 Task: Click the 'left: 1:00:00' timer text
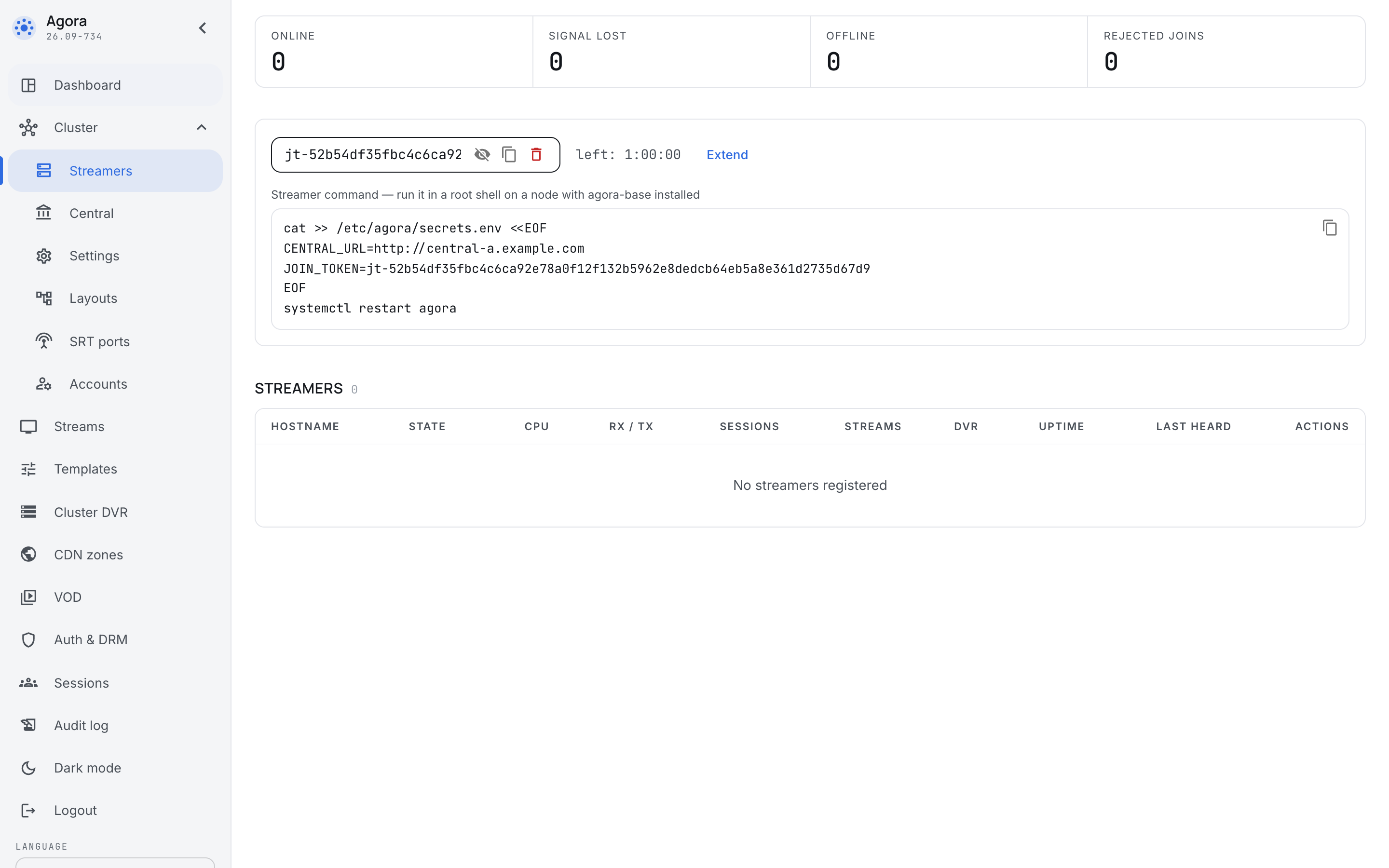click(x=628, y=154)
